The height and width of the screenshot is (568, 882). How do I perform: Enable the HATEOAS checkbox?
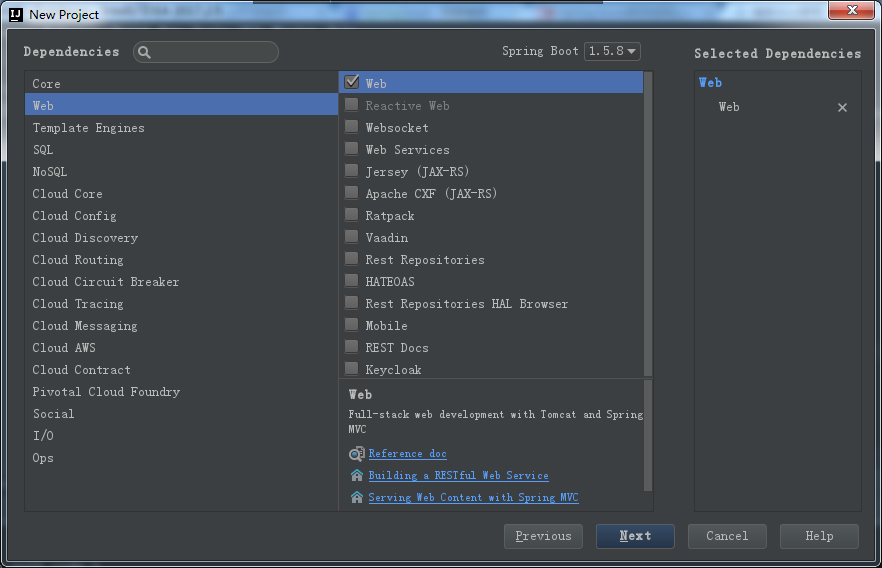(x=352, y=280)
